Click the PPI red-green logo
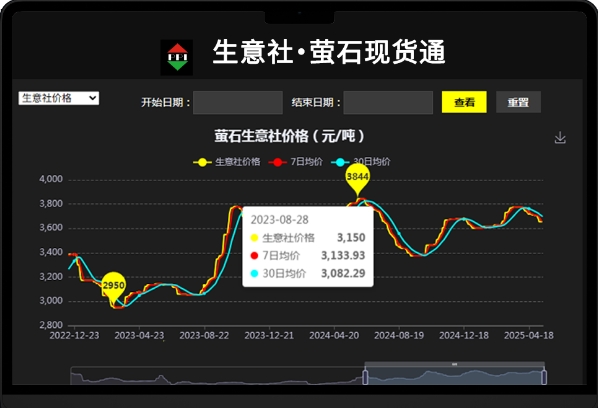Viewport: 598px width, 408px height. pos(177,58)
